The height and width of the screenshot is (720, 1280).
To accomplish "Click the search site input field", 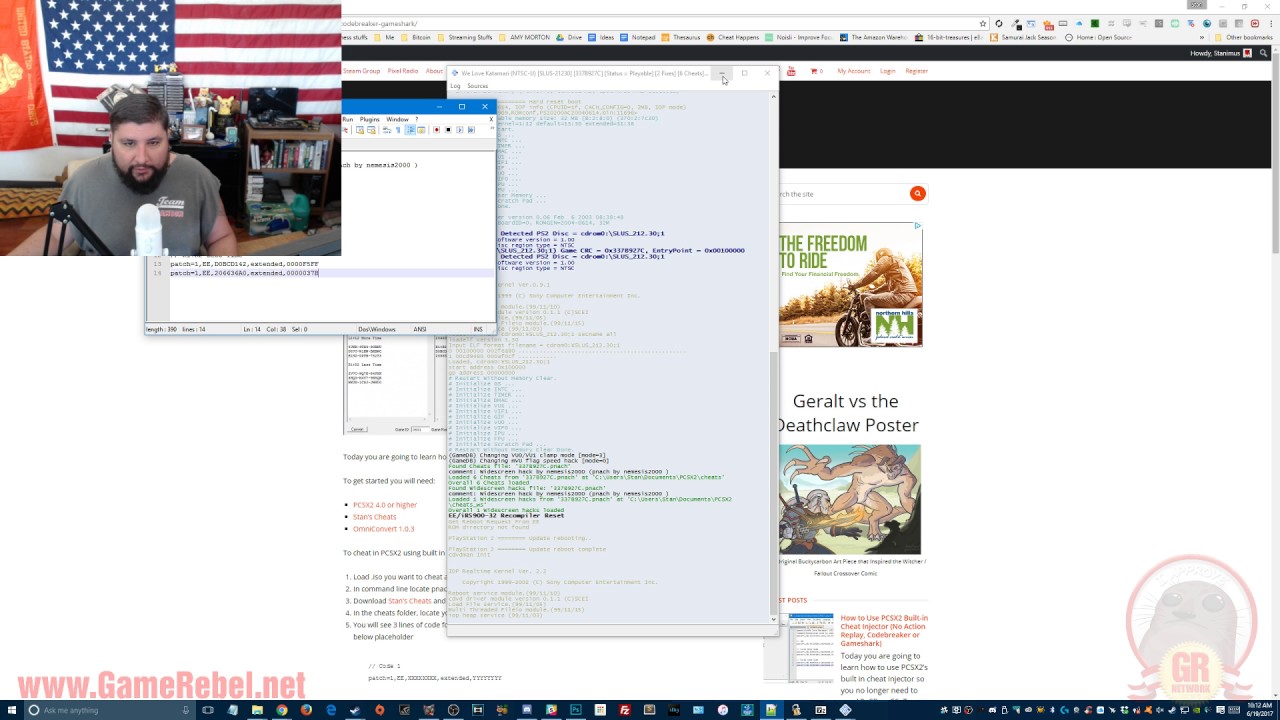I will click(x=843, y=194).
